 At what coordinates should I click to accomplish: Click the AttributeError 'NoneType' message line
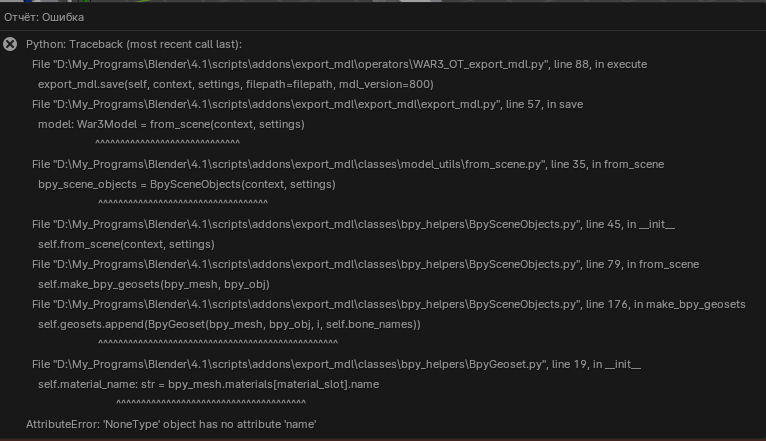pos(171,424)
